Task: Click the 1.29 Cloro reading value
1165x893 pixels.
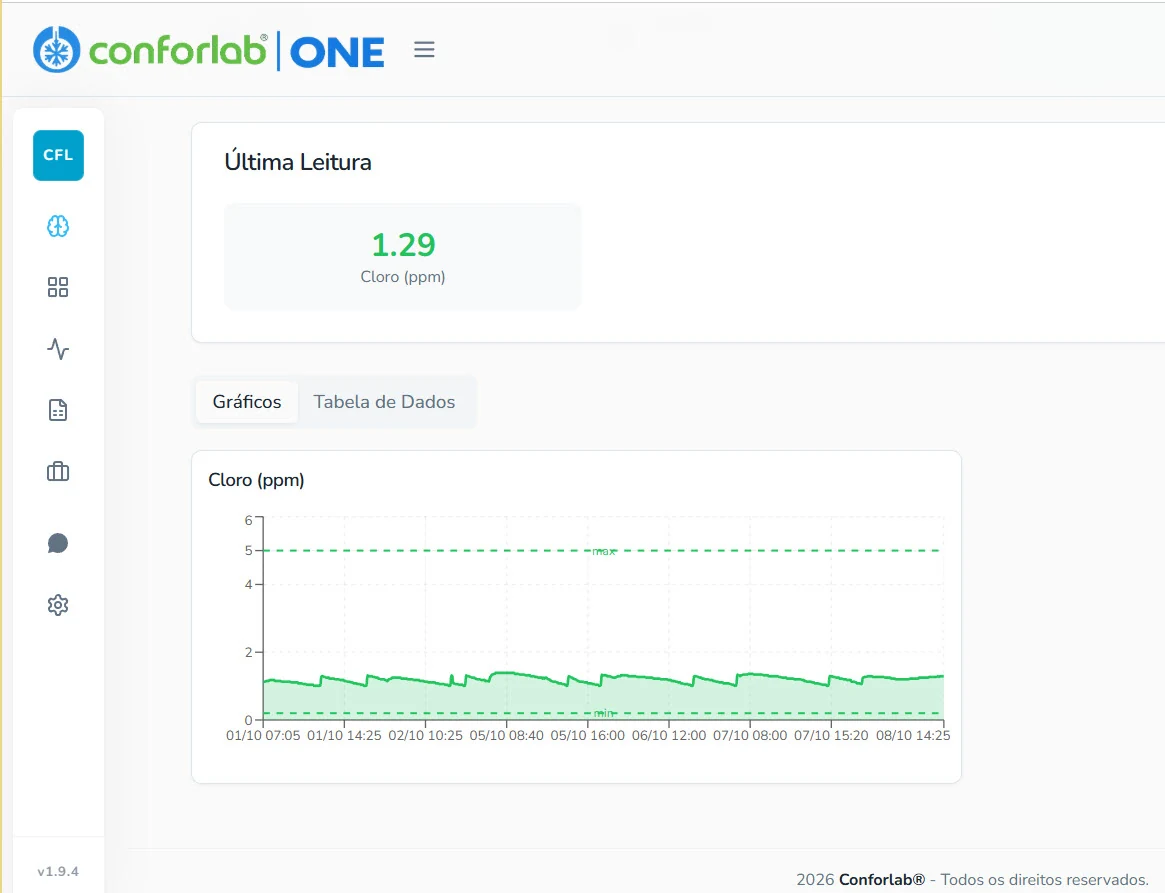Action: pos(403,244)
